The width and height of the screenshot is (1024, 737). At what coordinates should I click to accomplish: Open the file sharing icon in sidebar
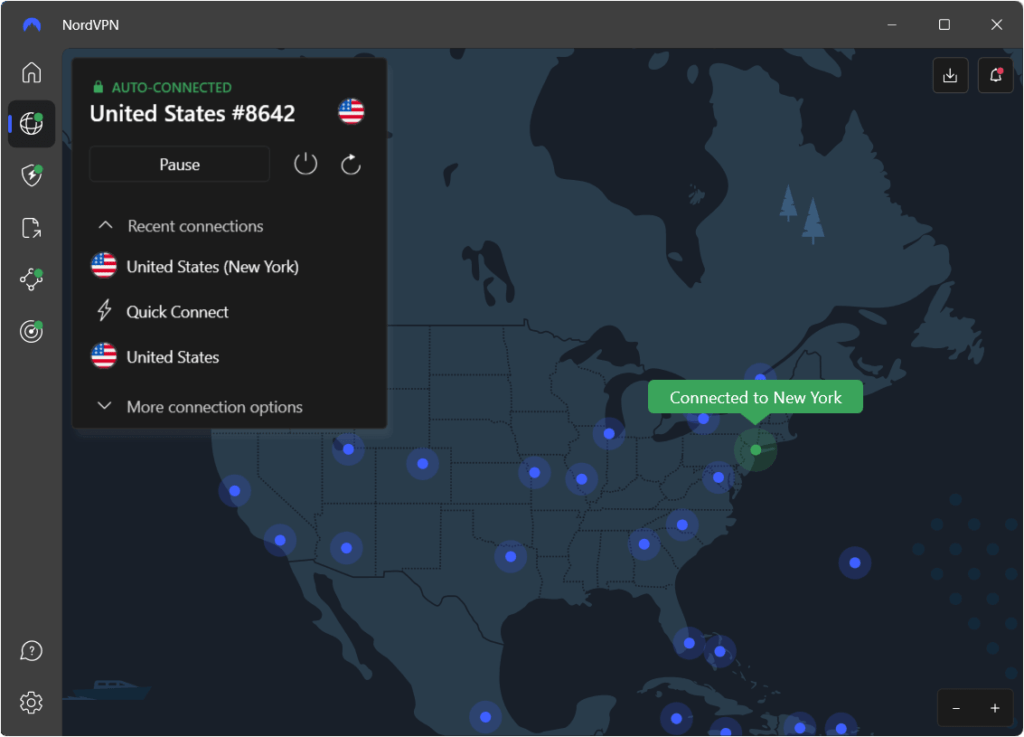[x=31, y=228]
